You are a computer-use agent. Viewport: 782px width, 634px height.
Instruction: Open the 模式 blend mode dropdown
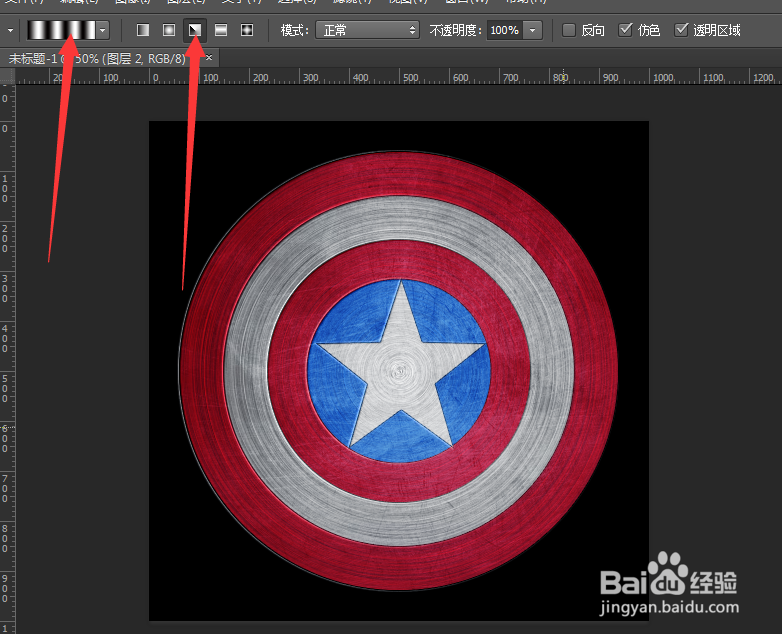(367, 30)
